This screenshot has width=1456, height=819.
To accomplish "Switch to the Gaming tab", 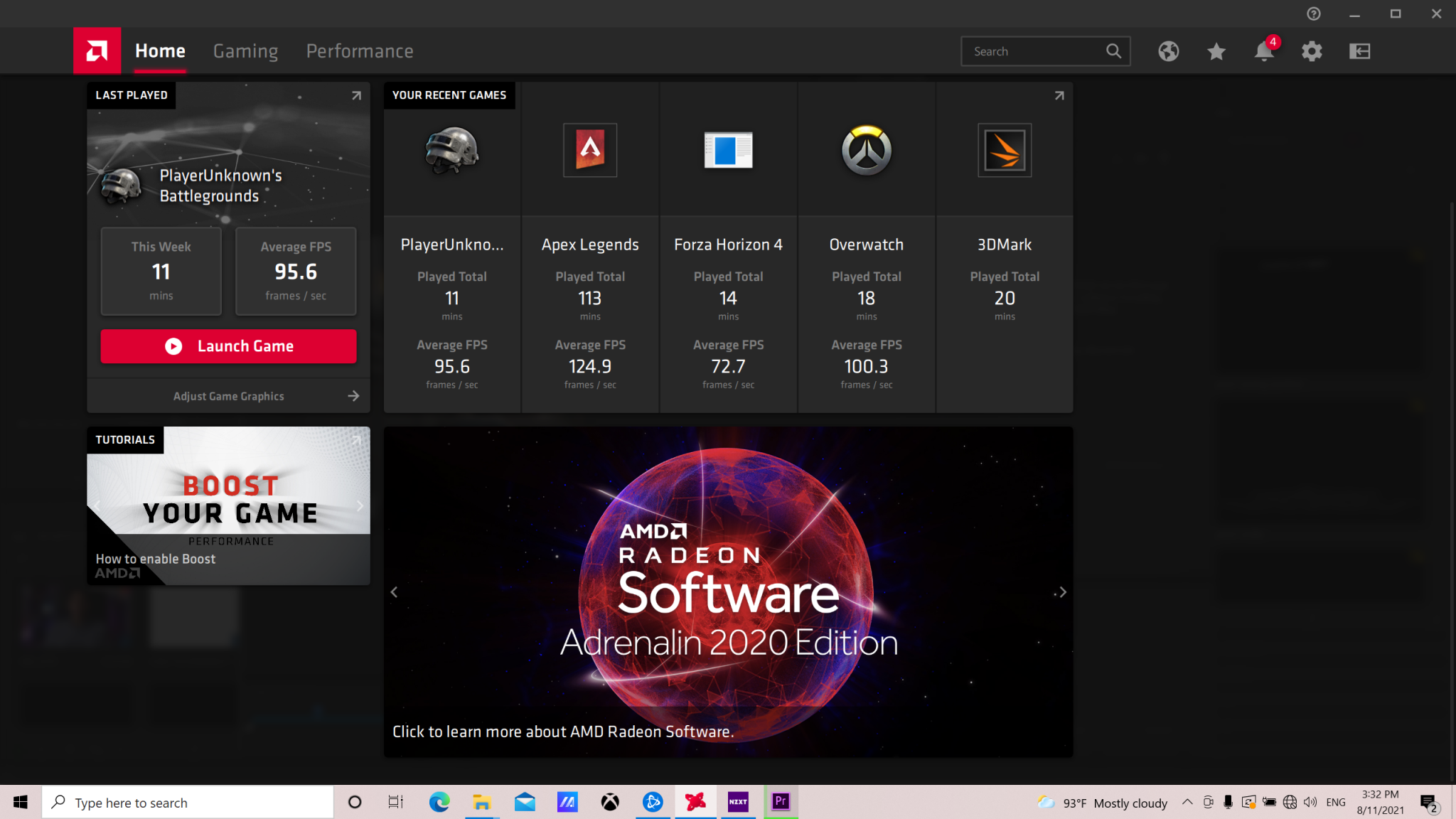I will pyautogui.click(x=245, y=51).
